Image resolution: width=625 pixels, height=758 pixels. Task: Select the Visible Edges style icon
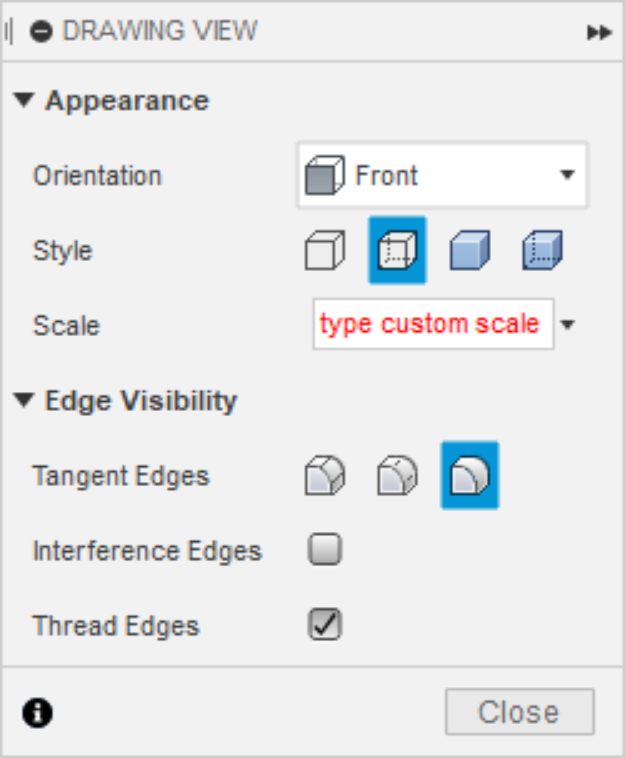325,250
